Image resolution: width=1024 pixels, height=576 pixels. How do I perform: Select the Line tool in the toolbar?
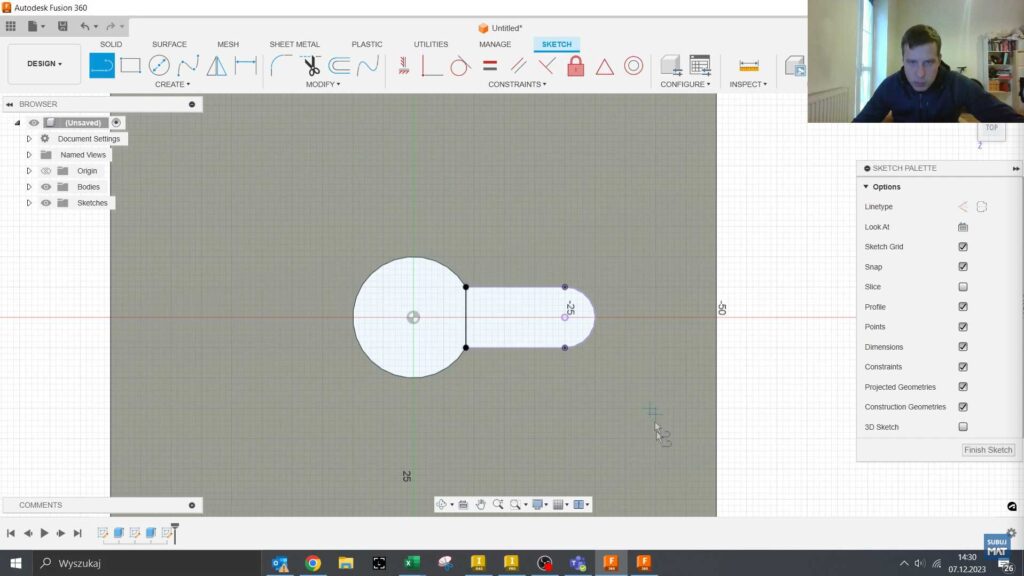pos(103,64)
